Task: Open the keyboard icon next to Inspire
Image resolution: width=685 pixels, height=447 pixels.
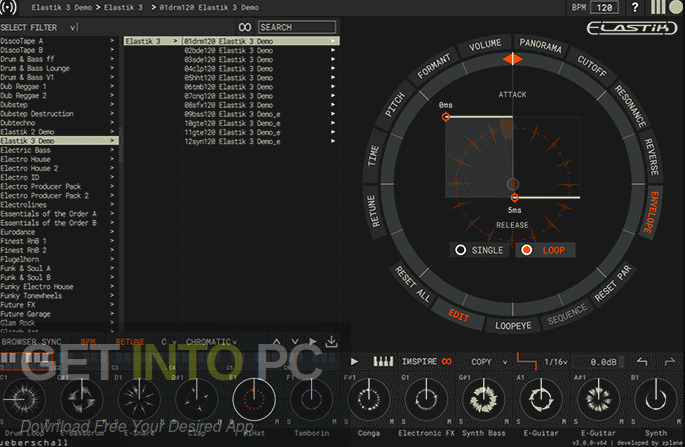Action: tap(383, 361)
